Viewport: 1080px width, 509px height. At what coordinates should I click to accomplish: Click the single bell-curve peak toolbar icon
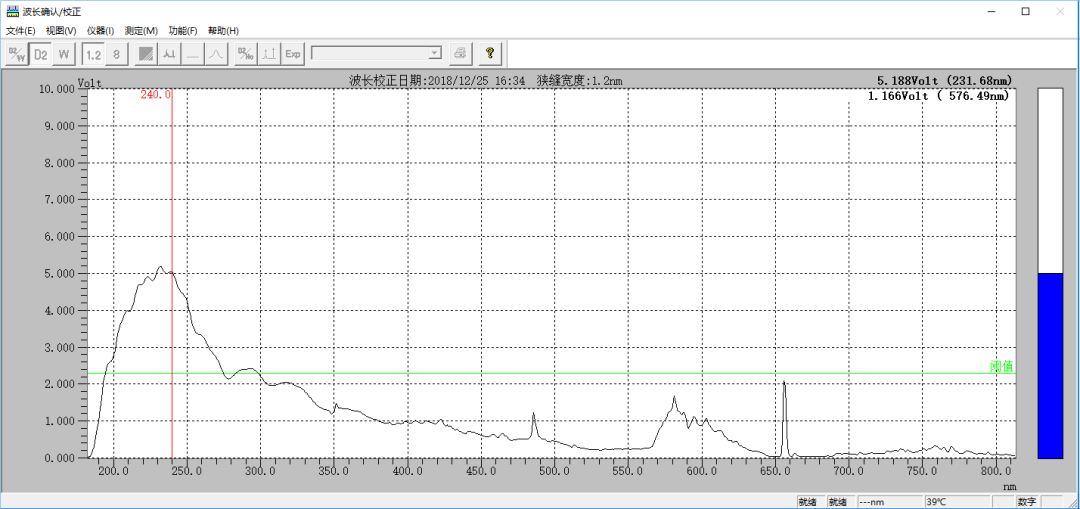215,53
